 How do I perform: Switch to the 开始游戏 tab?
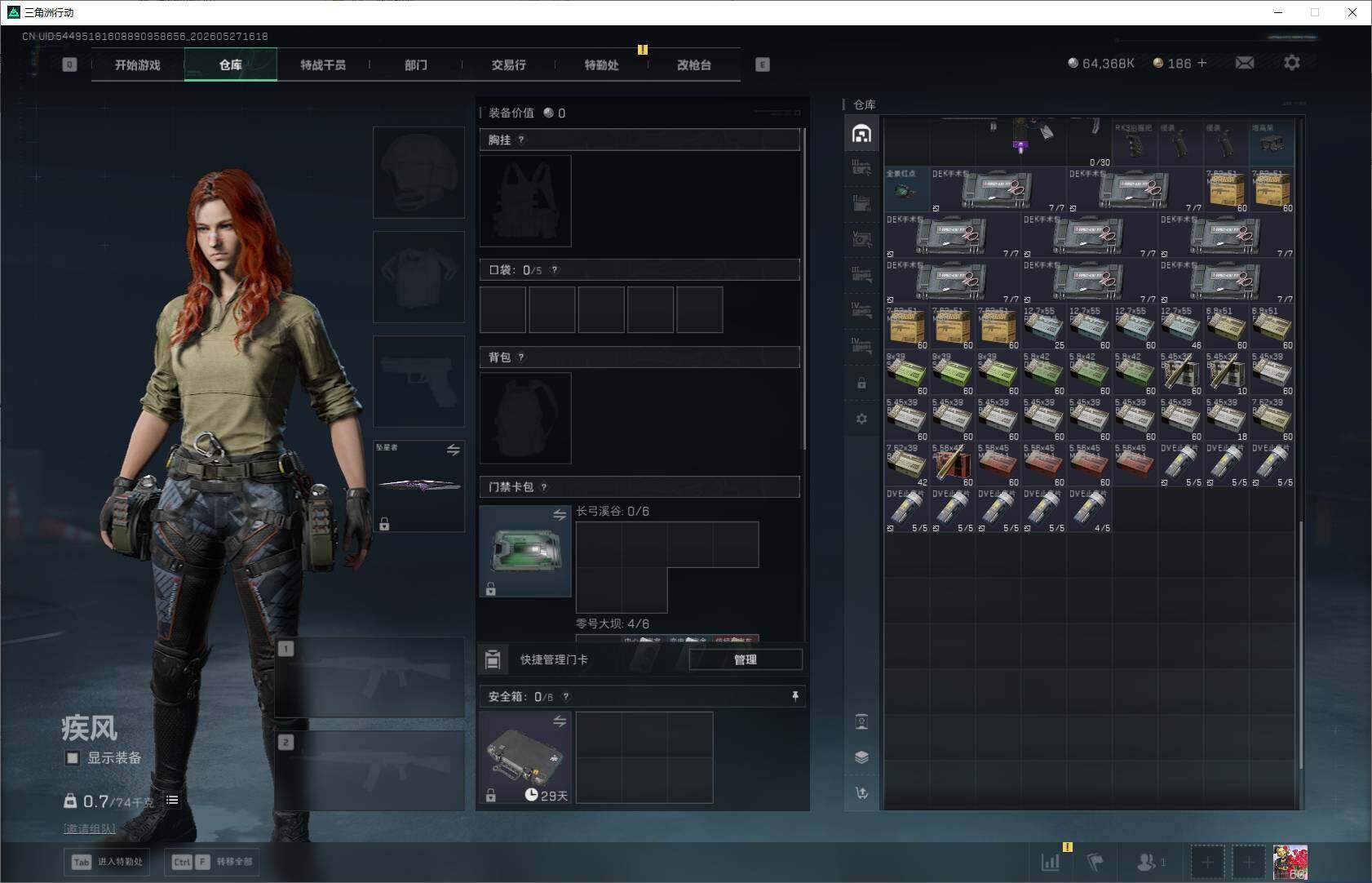(138, 64)
